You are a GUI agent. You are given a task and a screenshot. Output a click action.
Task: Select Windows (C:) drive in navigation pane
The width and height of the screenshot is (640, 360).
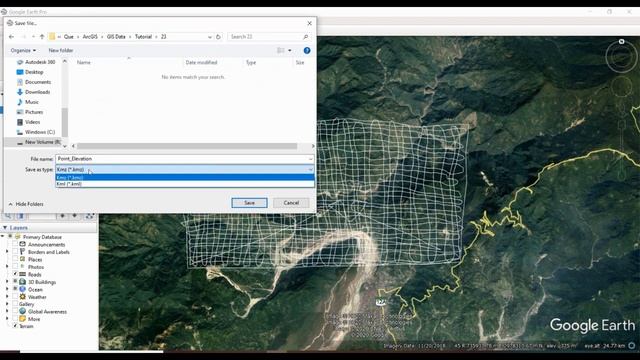pos(36,132)
